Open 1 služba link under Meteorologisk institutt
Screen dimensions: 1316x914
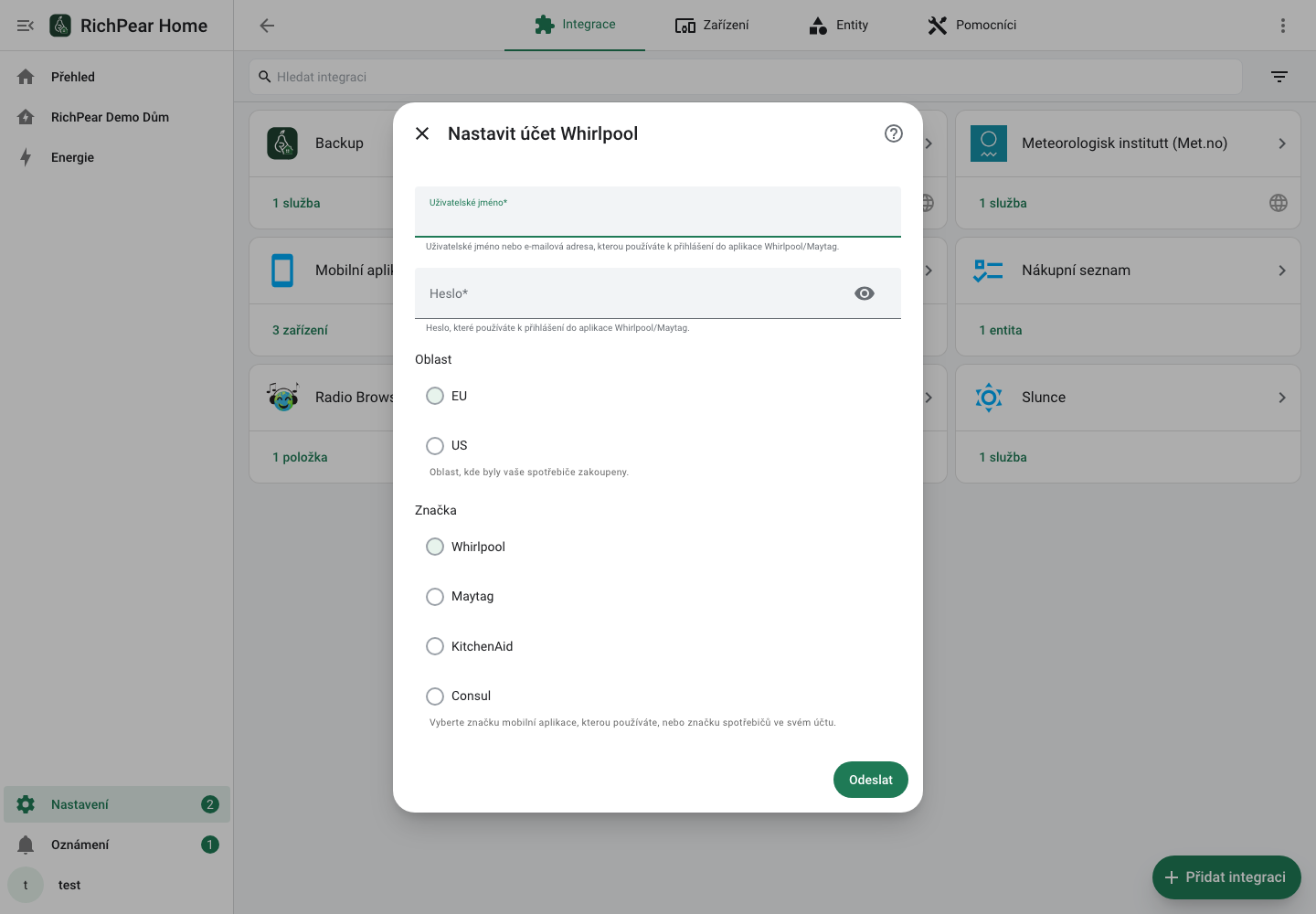(x=1003, y=203)
